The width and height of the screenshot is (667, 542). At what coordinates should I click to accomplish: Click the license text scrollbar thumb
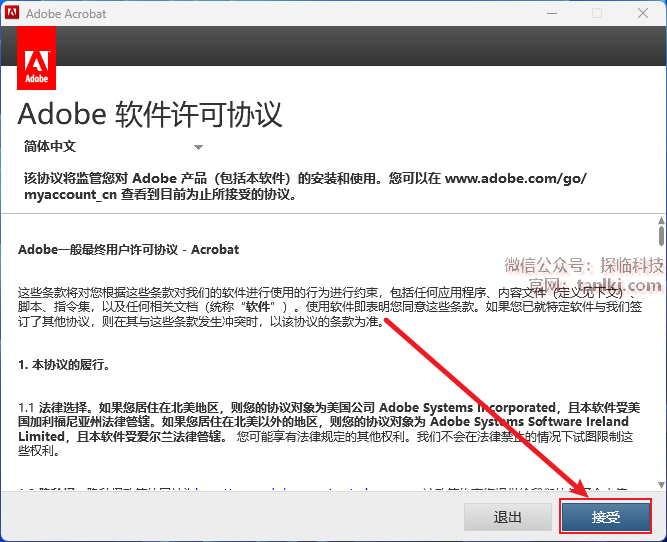661,235
